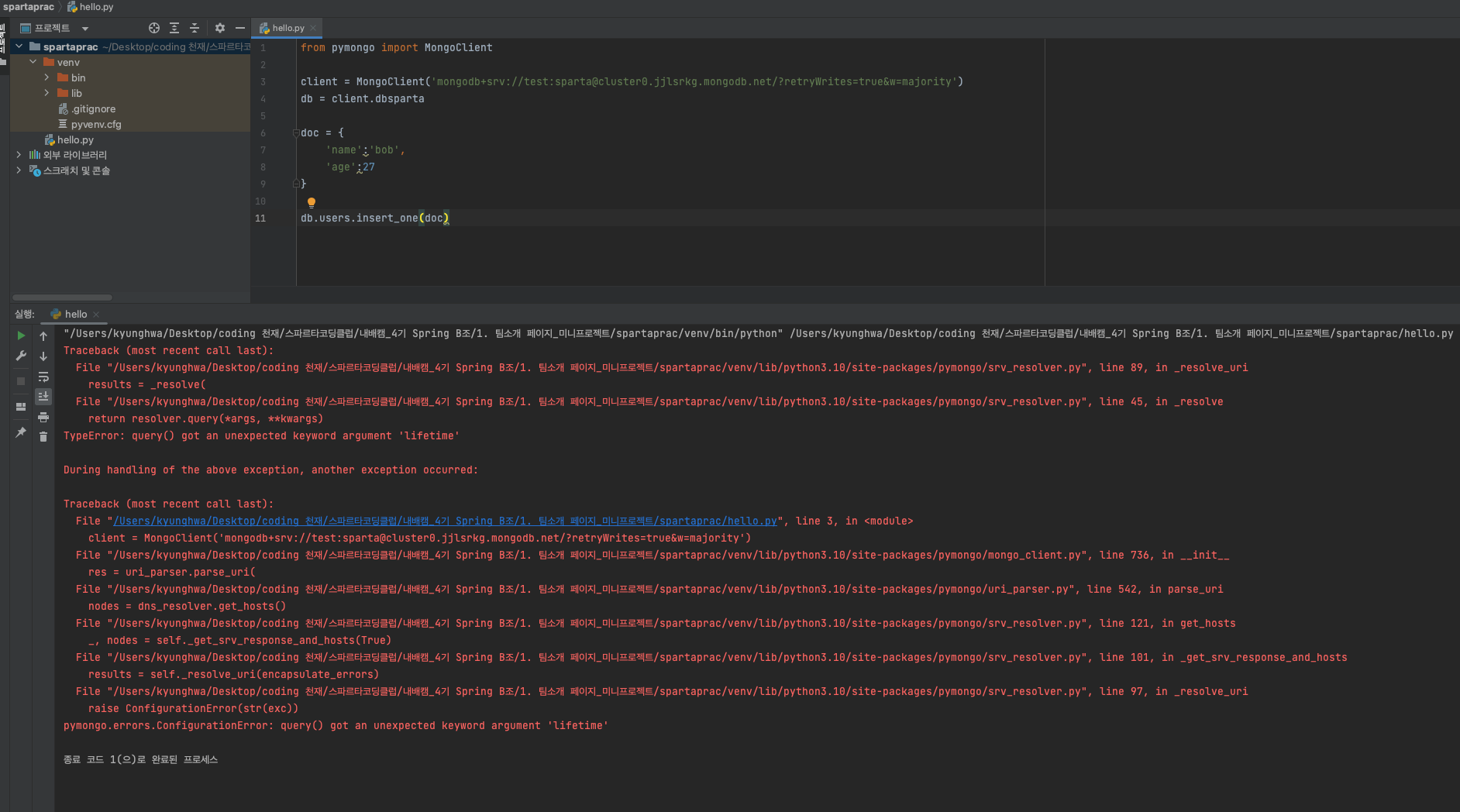Expand all in project tree
Image resolution: width=1460 pixels, height=812 pixels.
click(x=174, y=28)
